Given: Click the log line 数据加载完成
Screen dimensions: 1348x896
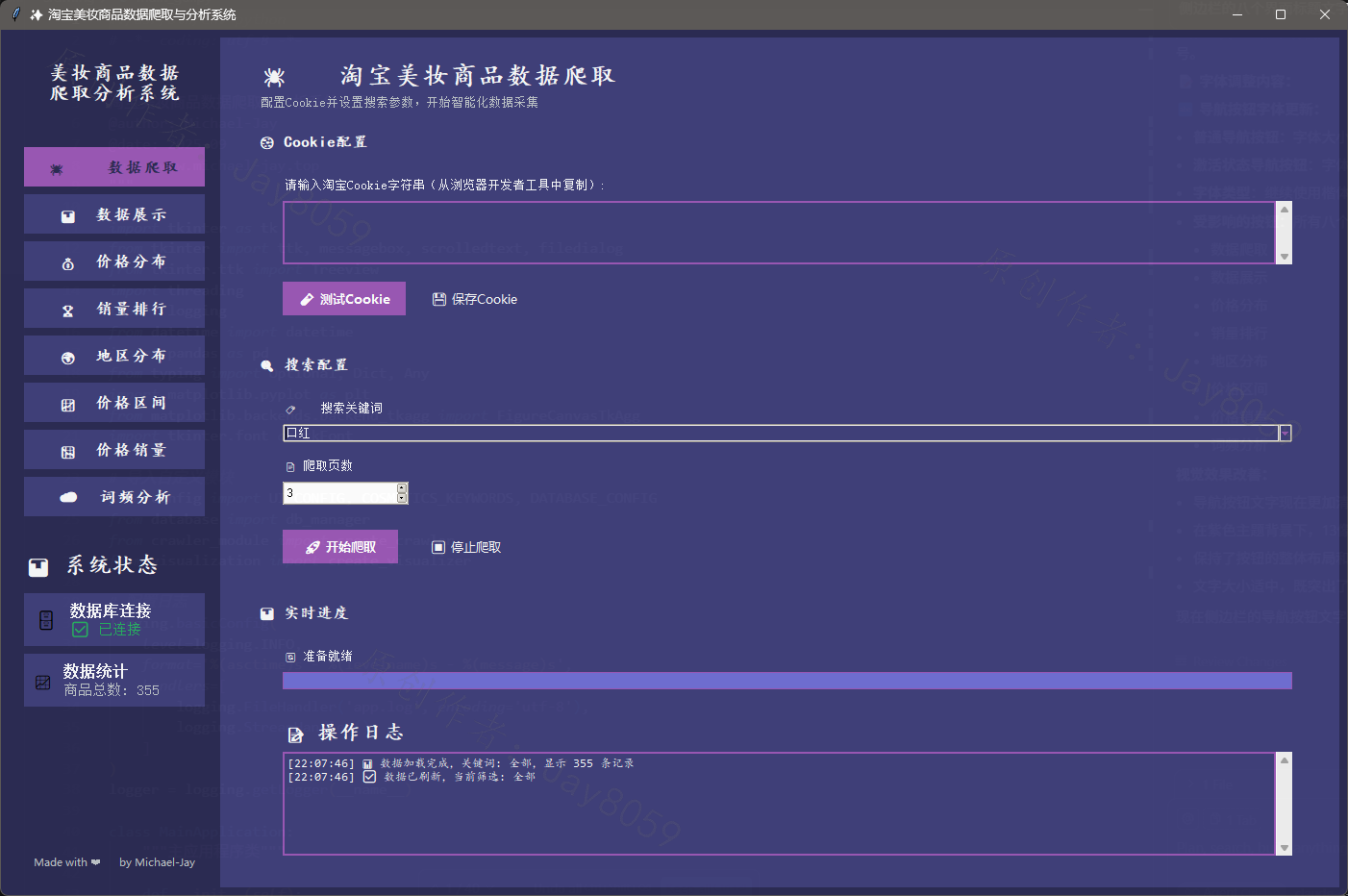Looking at the screenshot, I should (x=461, y=763).
